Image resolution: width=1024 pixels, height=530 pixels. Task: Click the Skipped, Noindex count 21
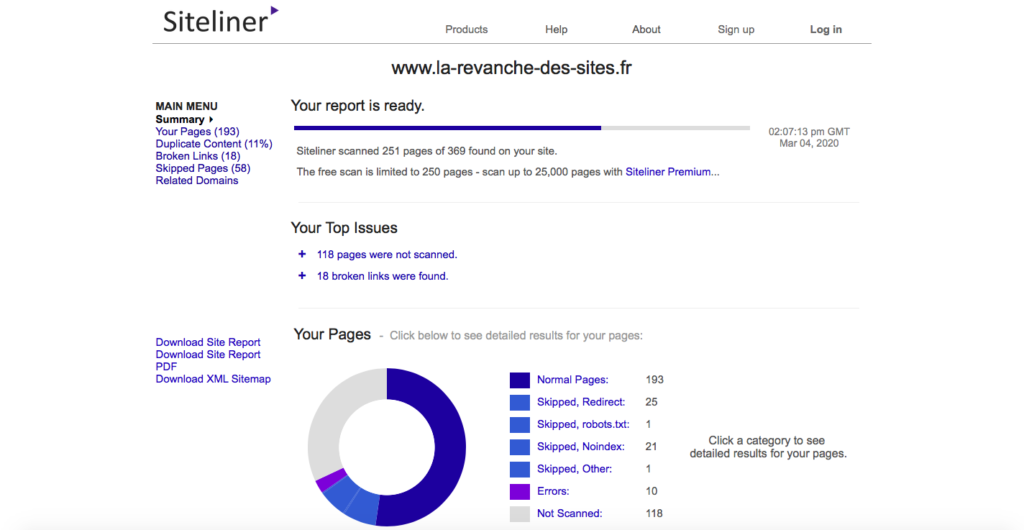pos(651,446)
